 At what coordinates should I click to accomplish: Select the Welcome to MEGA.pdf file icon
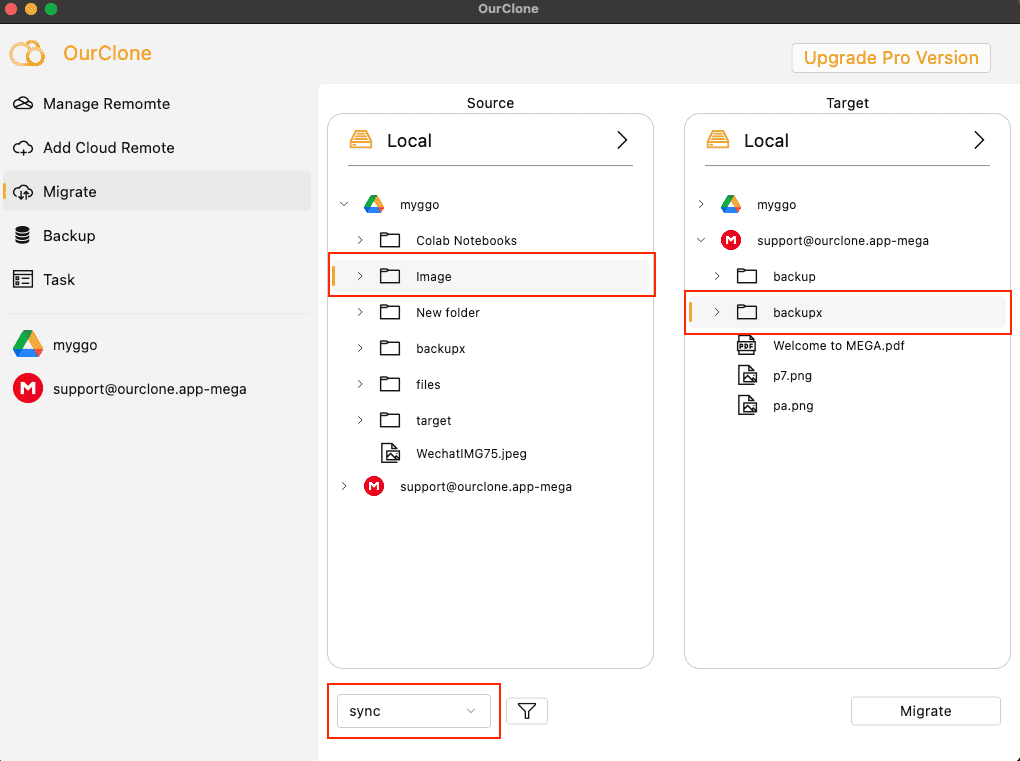tap(746, 346)
